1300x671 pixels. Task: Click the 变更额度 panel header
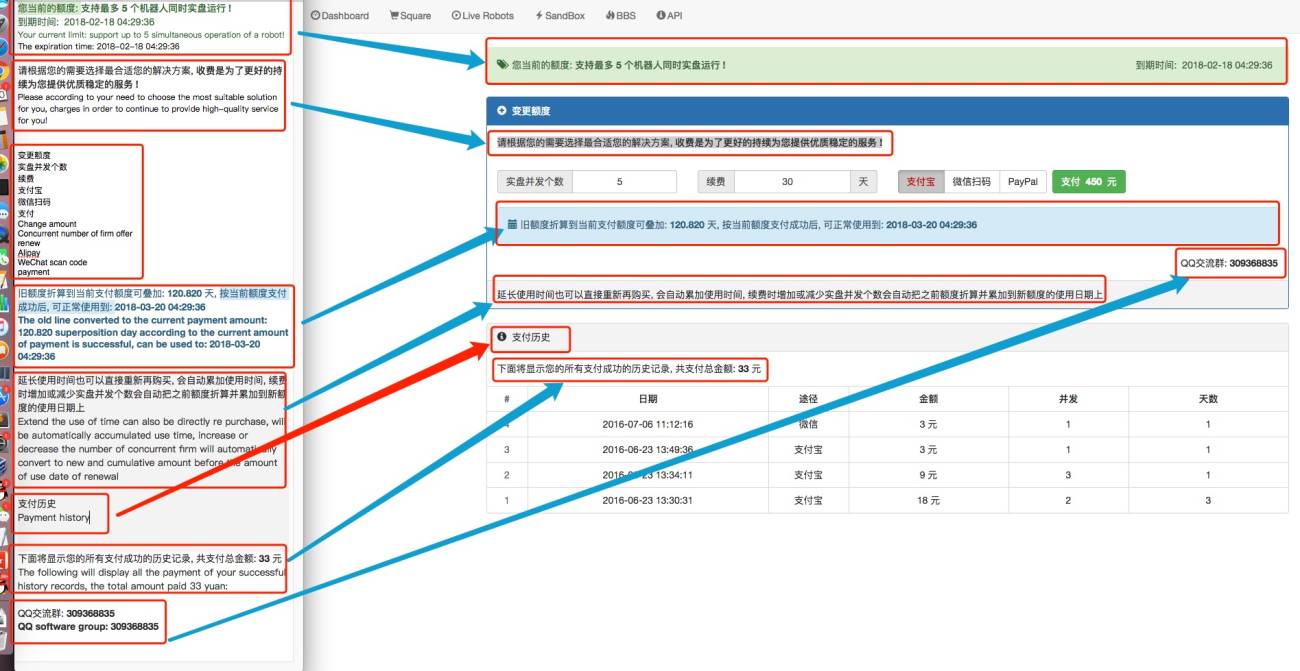point(887,111)
